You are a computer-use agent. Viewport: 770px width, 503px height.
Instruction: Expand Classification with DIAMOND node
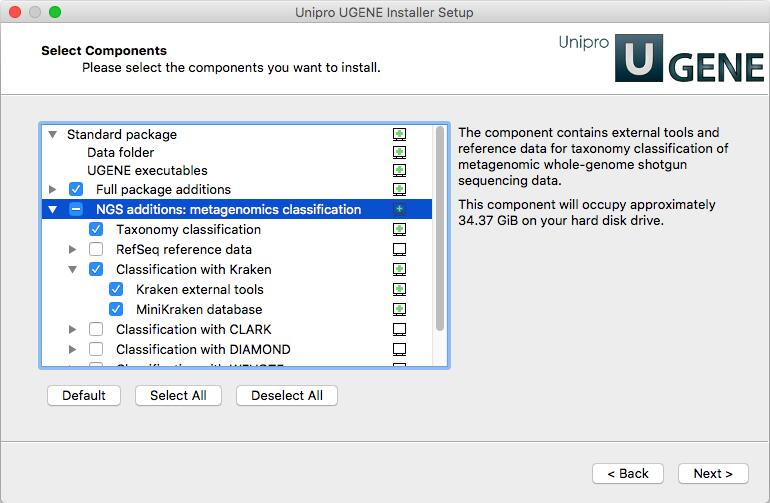[x=73, y=349]
